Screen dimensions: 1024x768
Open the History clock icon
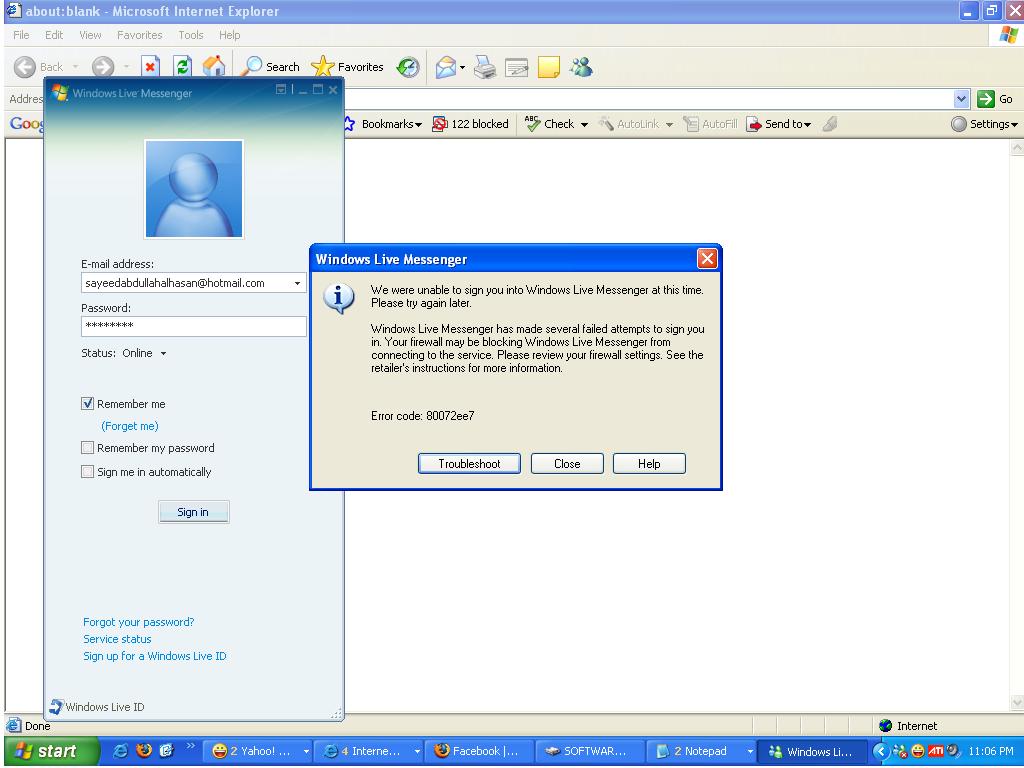coord(408,67)
